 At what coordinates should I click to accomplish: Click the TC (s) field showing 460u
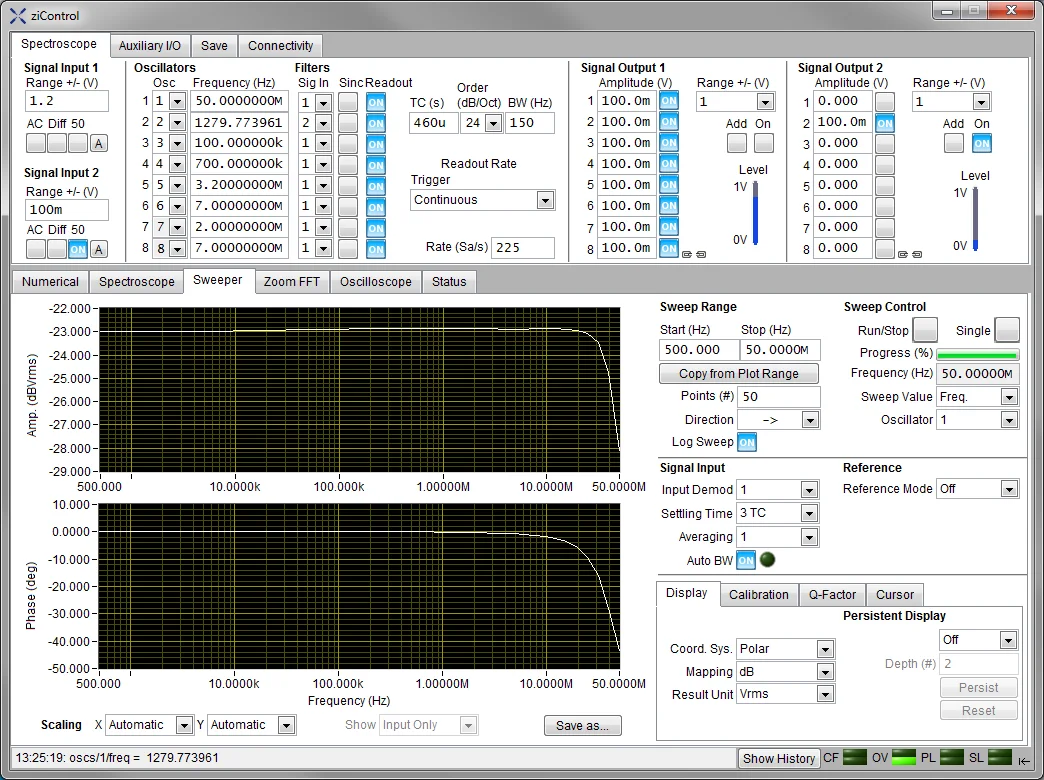click(x=433, y=123)
